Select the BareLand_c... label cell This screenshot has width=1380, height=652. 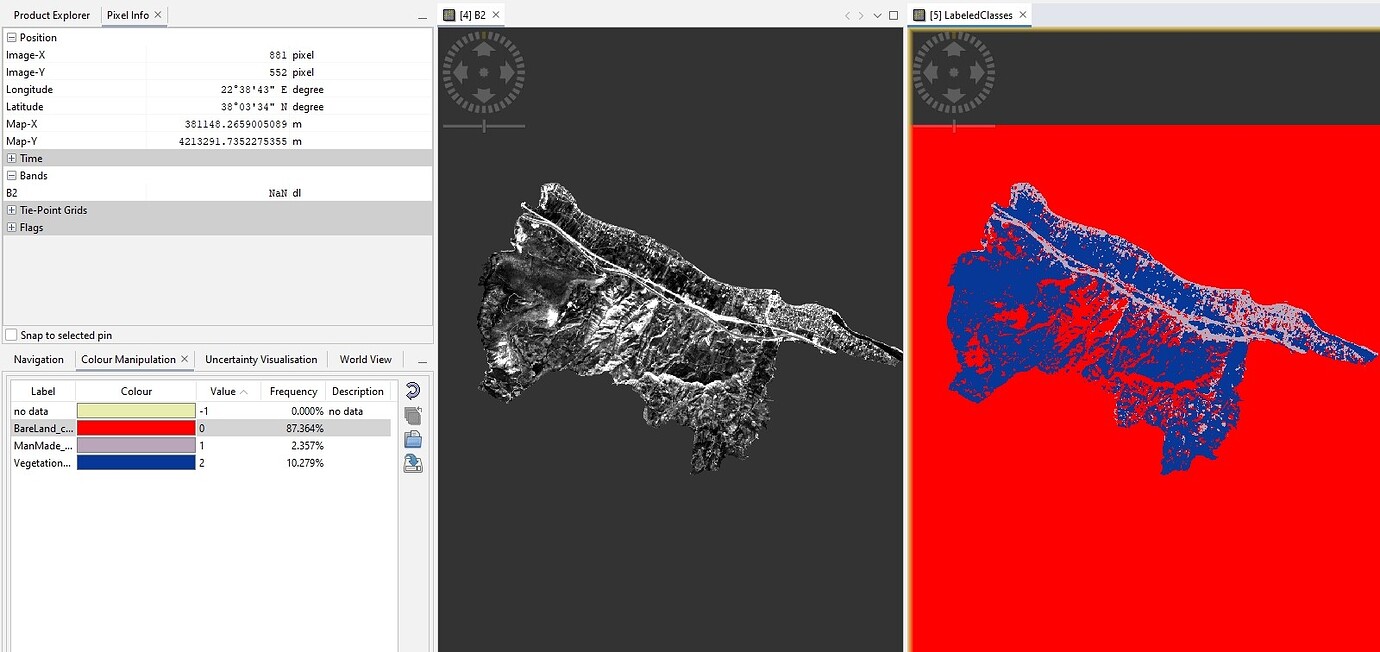[43, 428]
